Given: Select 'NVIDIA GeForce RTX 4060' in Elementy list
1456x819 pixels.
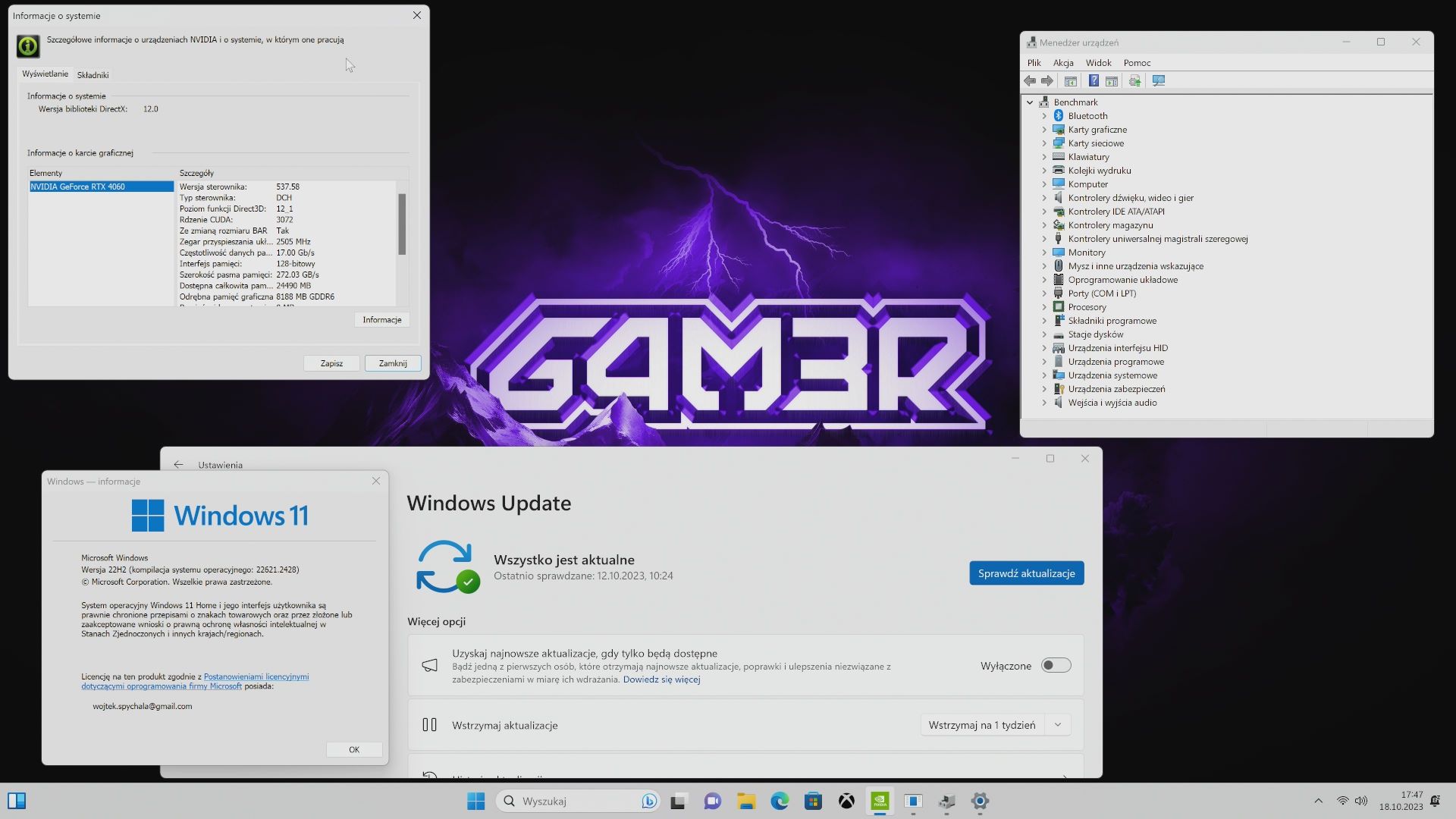Looking at the screenshot, I should click(102, 187).
